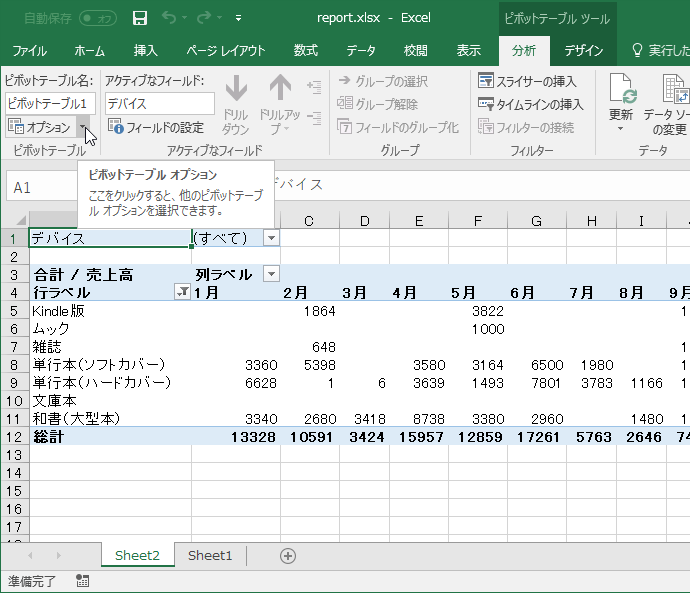Click the ドリルダウン down arrow icon
Image resolution: width=690 pixels, height=593 pixels.
click(x=236, y=88)
